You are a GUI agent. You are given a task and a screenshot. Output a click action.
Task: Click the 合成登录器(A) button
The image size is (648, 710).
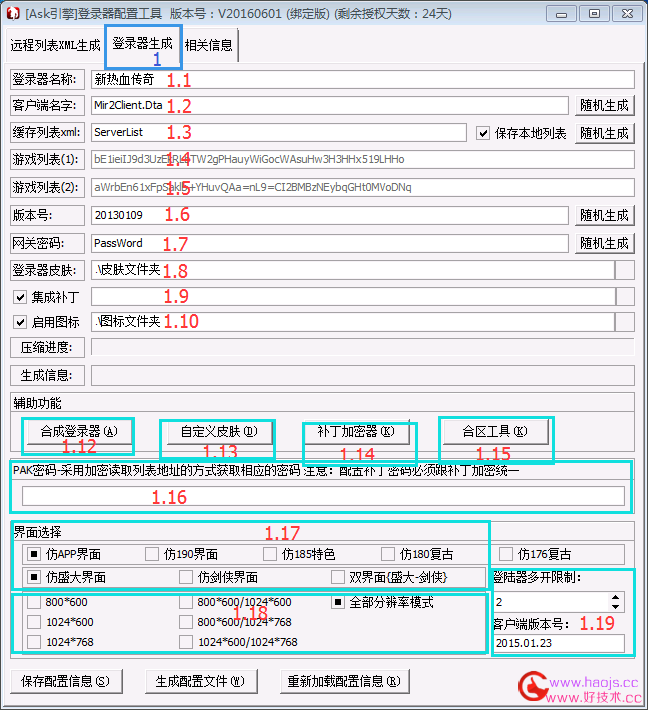79,432
